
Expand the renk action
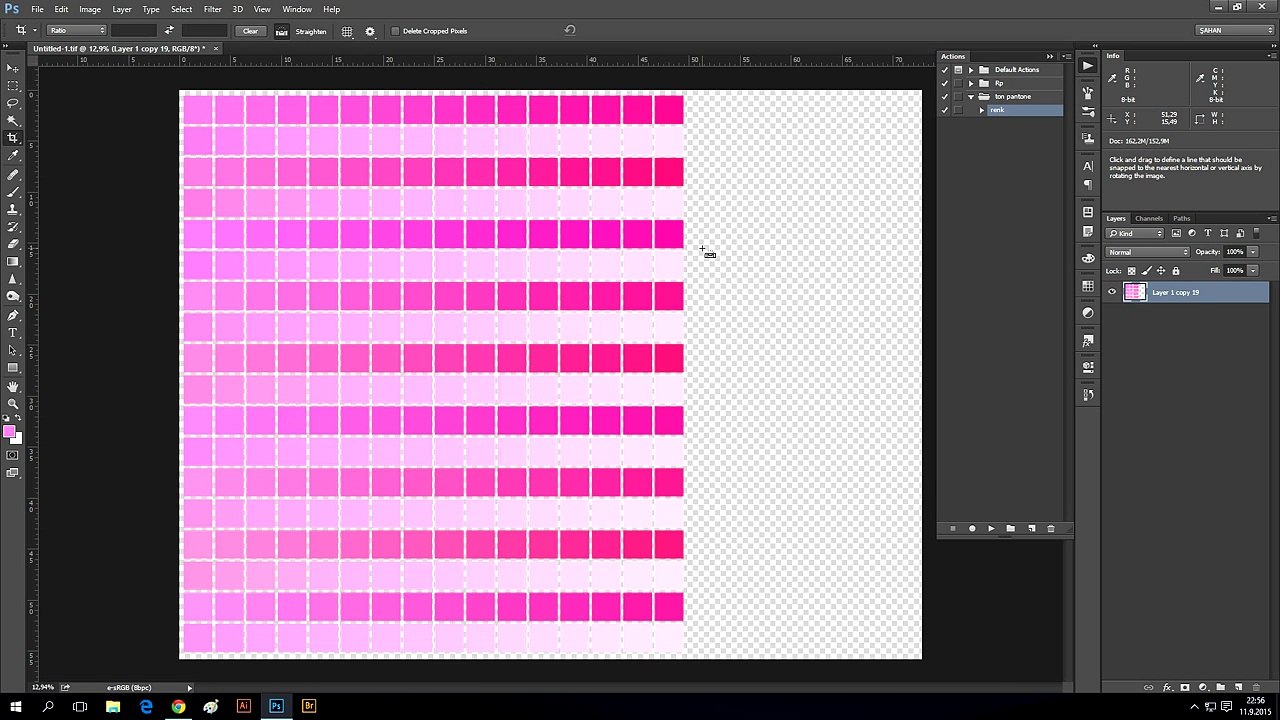(982, 110)
